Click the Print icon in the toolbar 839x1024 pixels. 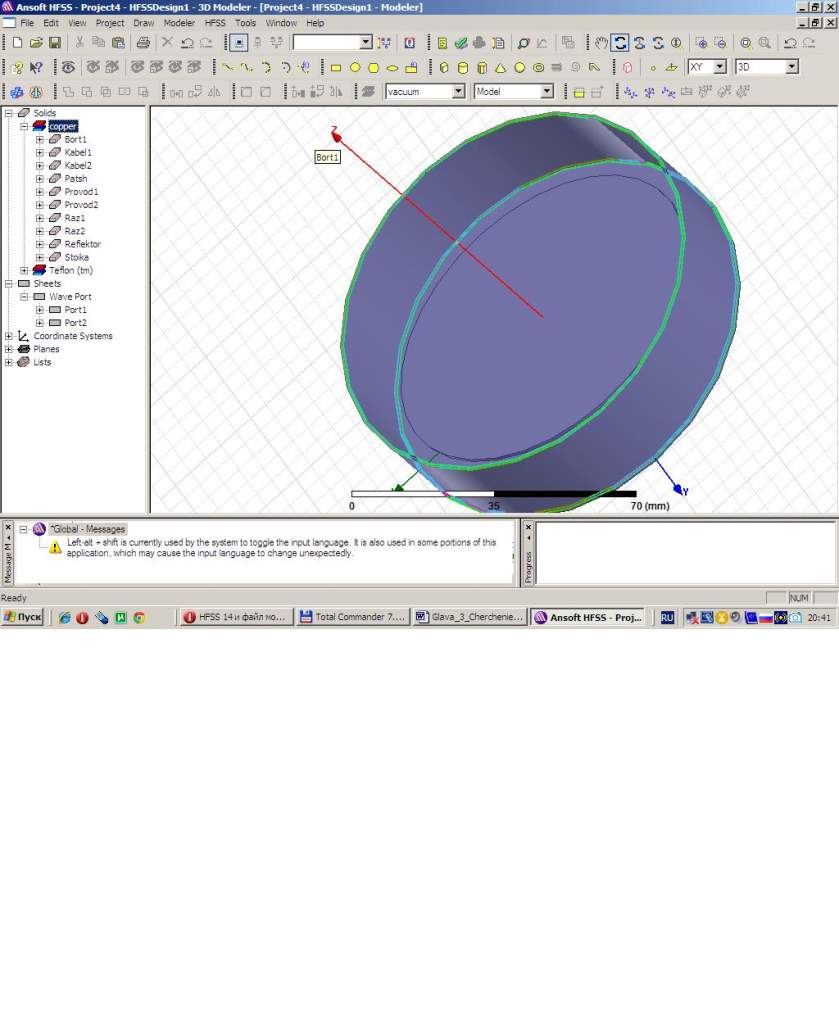click(x=143, y=43)
